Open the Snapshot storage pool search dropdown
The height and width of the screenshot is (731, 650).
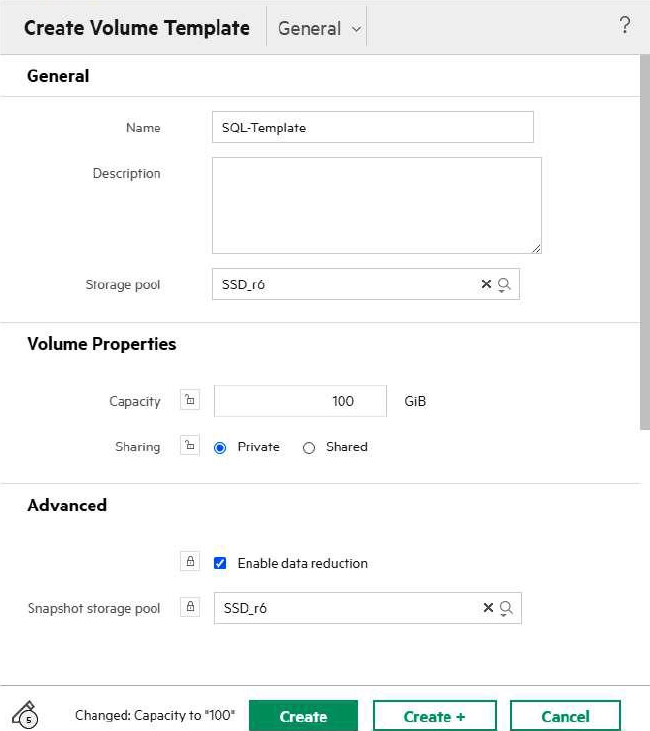[x=506, y=608]
